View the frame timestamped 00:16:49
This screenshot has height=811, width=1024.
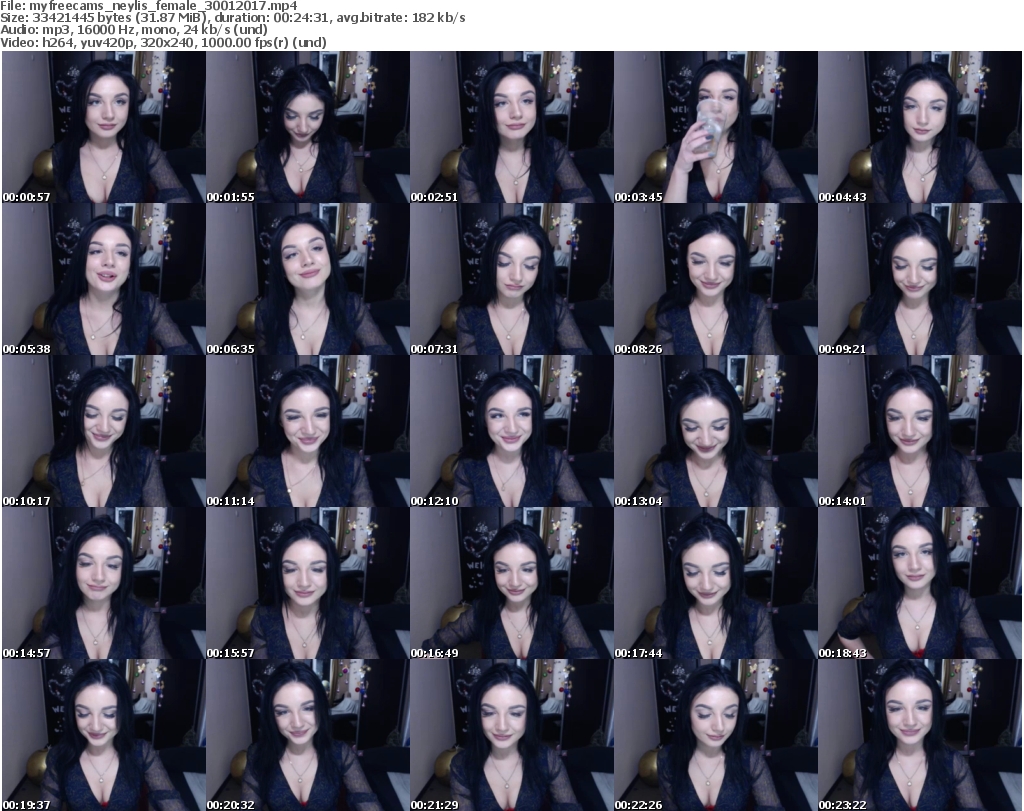(x=511, y=584)
